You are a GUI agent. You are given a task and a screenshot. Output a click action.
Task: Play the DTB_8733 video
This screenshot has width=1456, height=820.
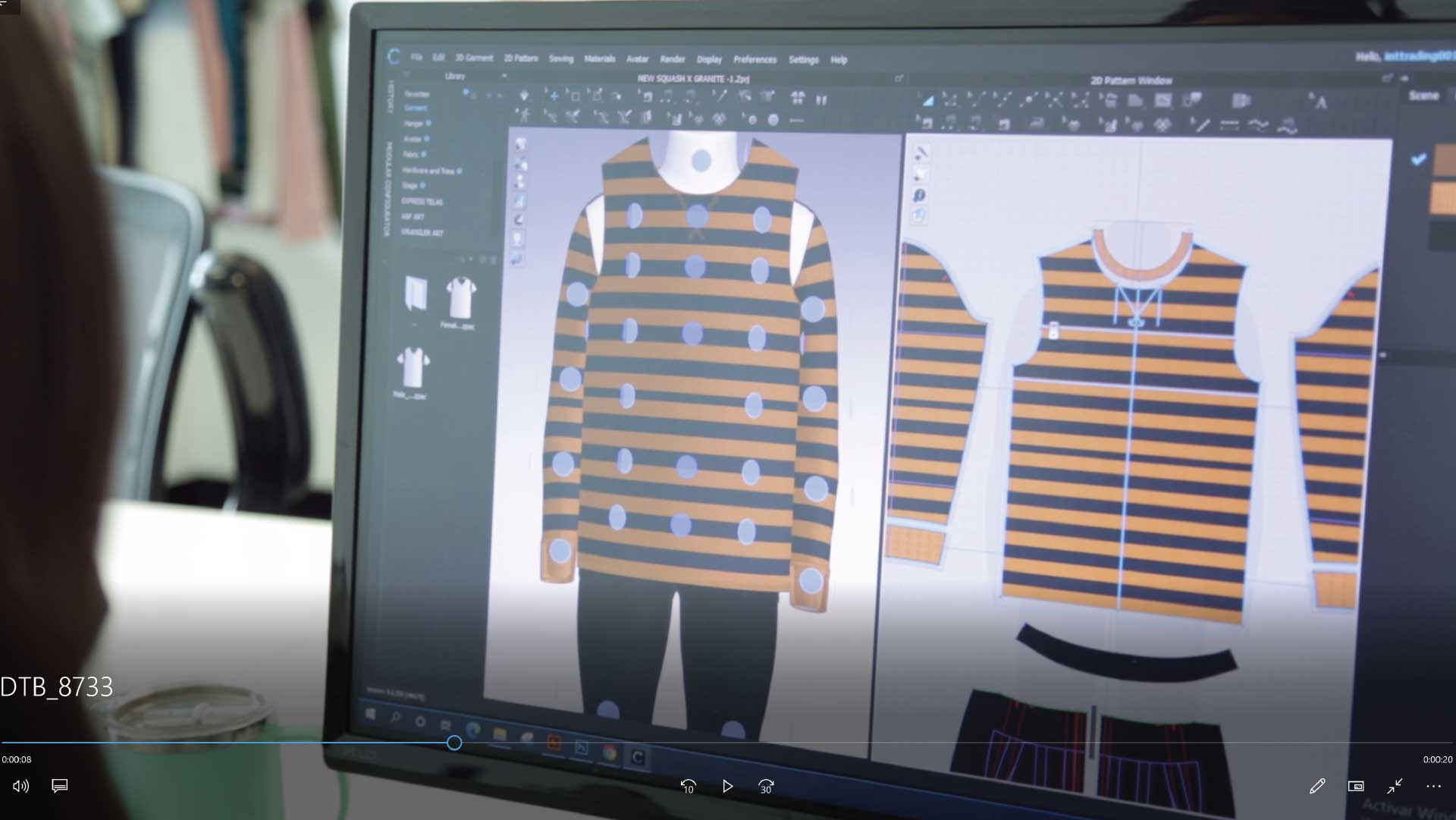click(x=727, y=787)
